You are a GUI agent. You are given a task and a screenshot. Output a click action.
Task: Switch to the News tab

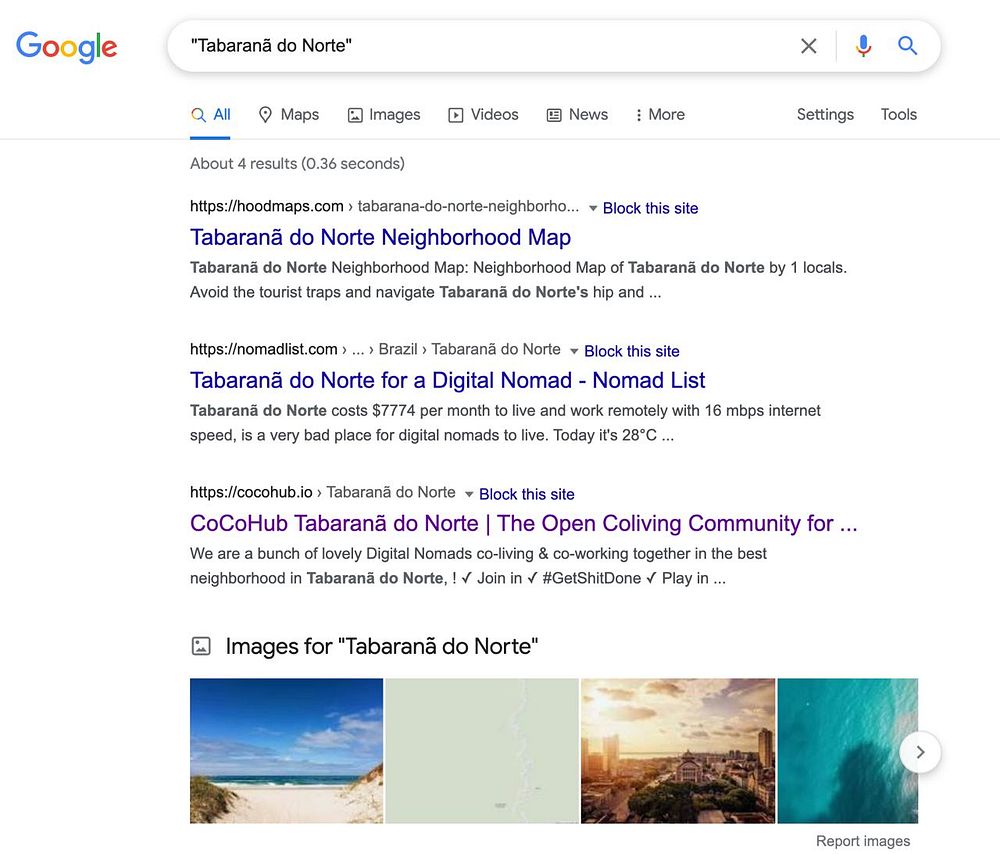tap(577, 115)
